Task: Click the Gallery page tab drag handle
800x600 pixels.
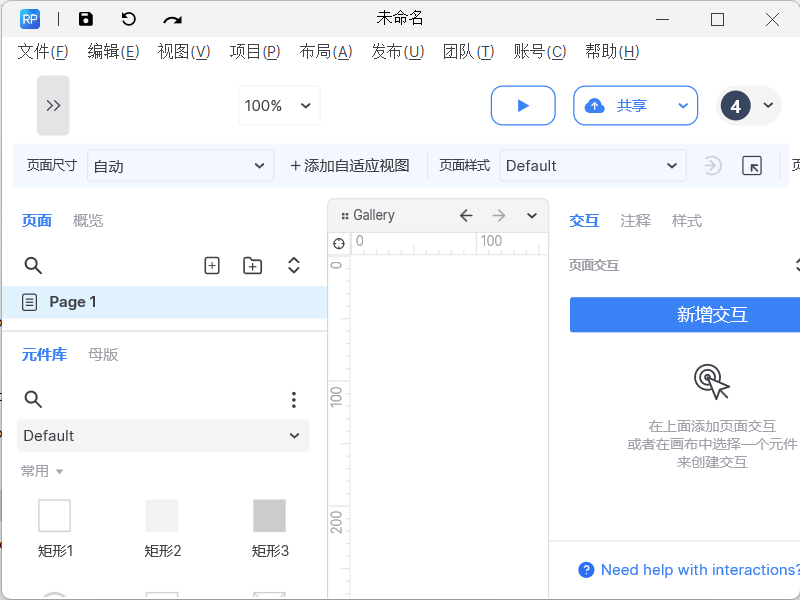Action: pyautogui.click(x=345, y=216)
